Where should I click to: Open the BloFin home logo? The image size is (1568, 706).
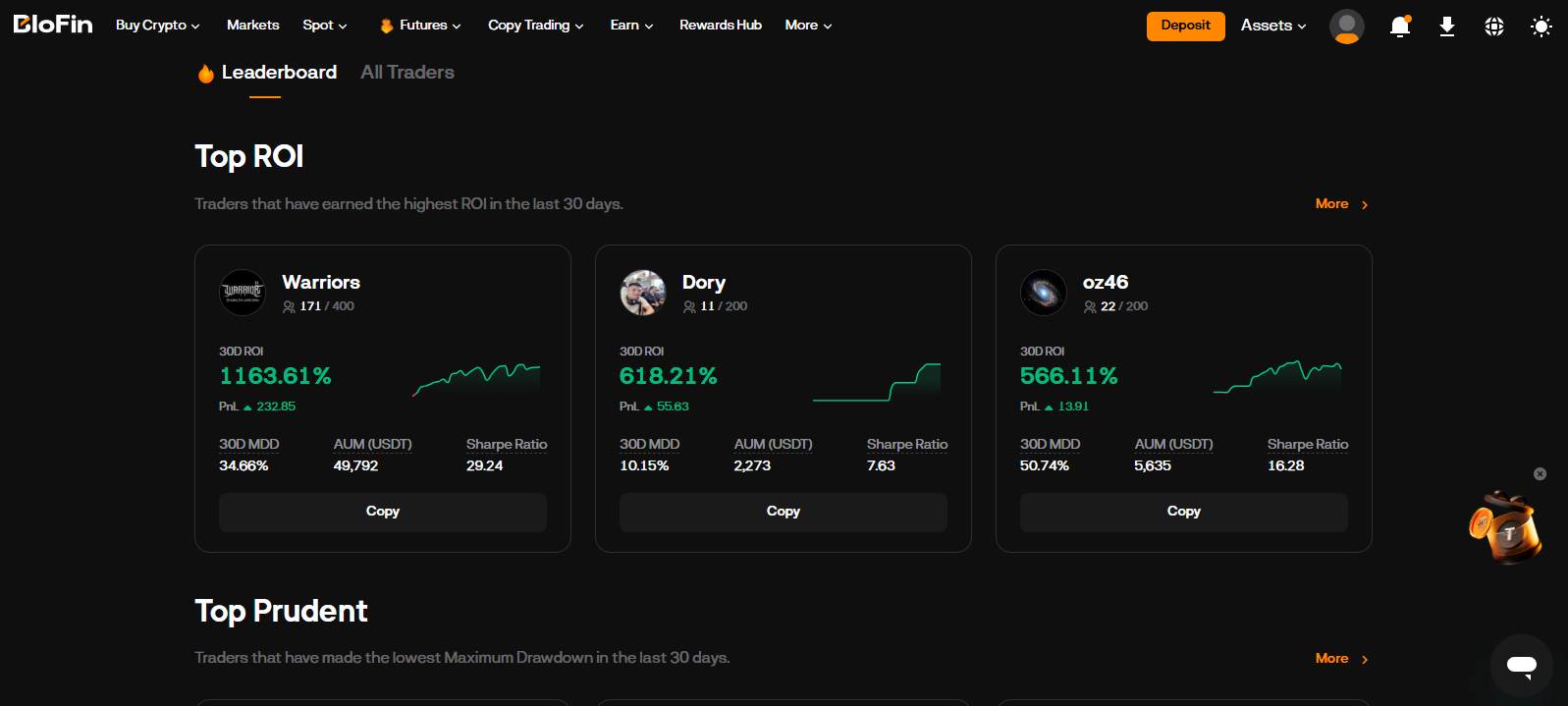pyautogui.click(x=53, y=25)
